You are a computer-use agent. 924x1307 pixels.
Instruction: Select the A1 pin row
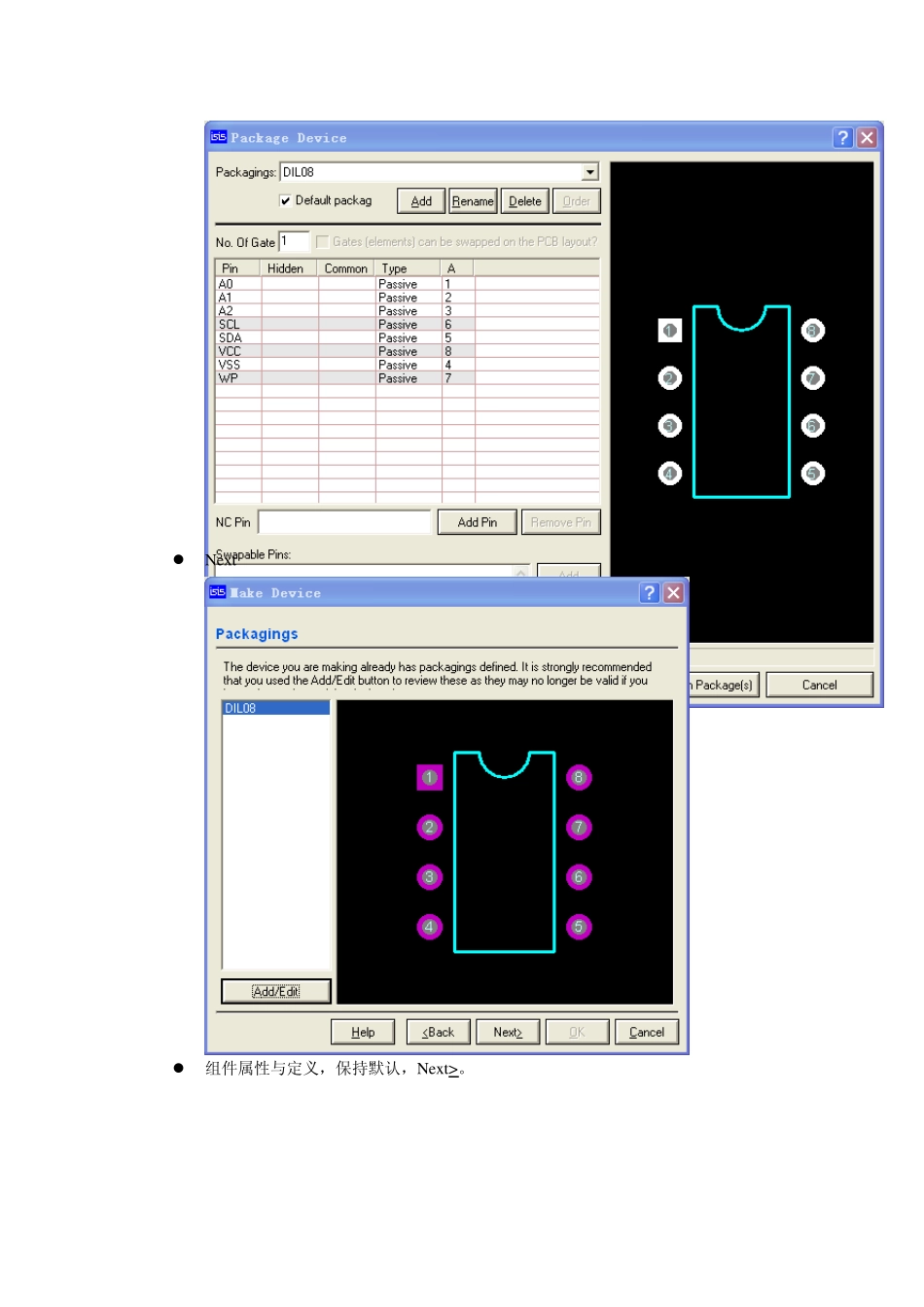(408, 298)
